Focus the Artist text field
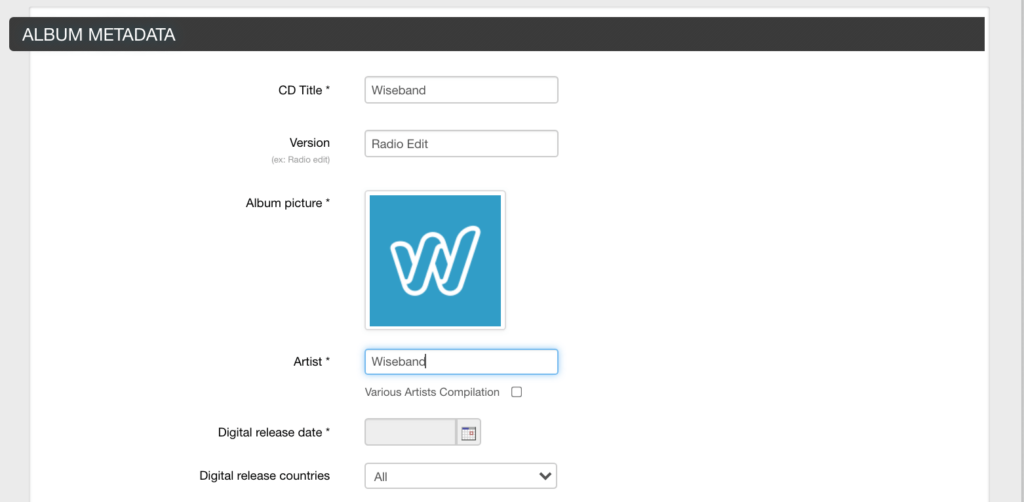 click(x=461, y=362)
